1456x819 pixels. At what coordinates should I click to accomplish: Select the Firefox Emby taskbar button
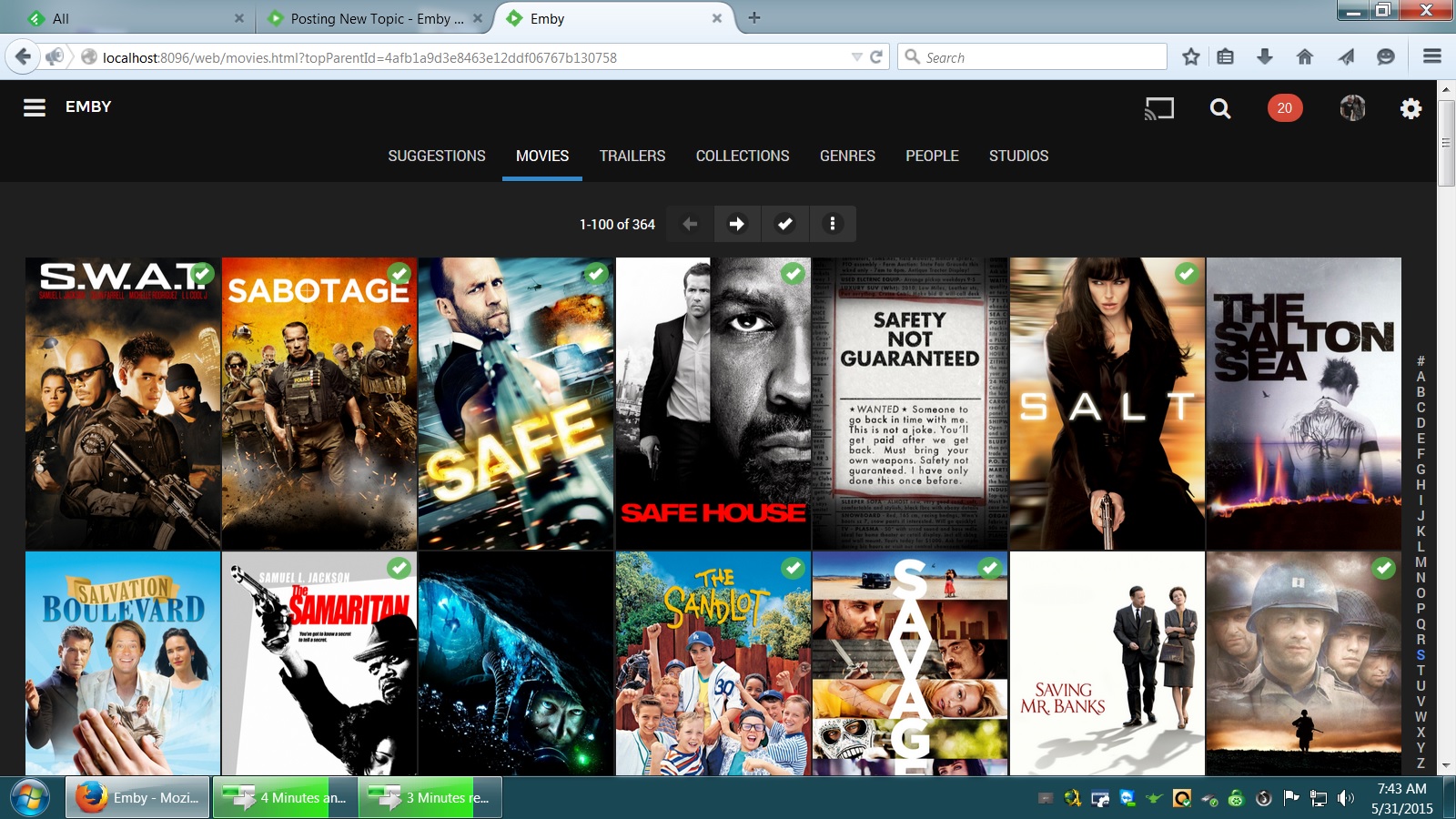pos(137,798)
